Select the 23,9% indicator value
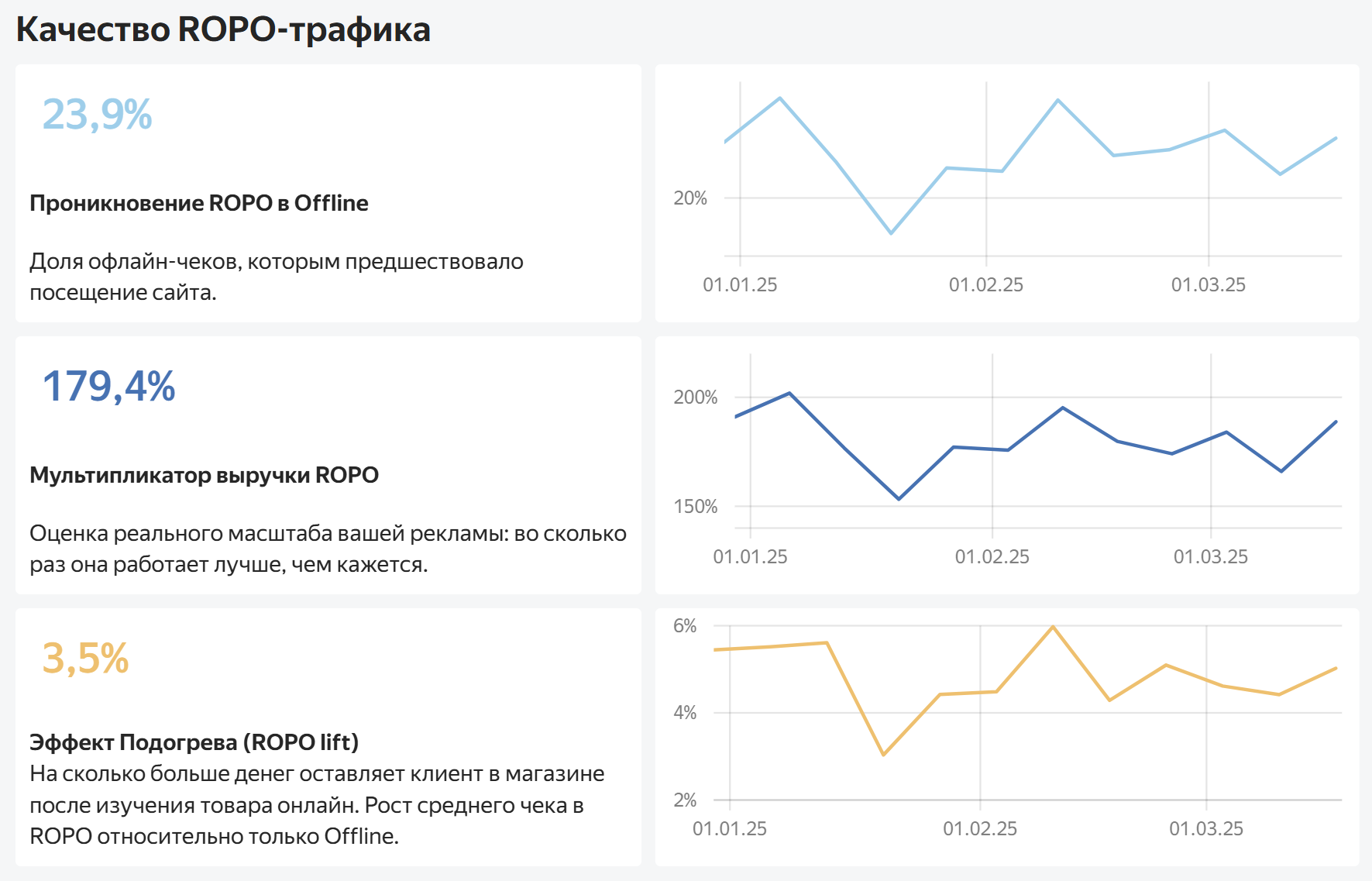Screen dimensions: 1372x881 click(97, 115)
